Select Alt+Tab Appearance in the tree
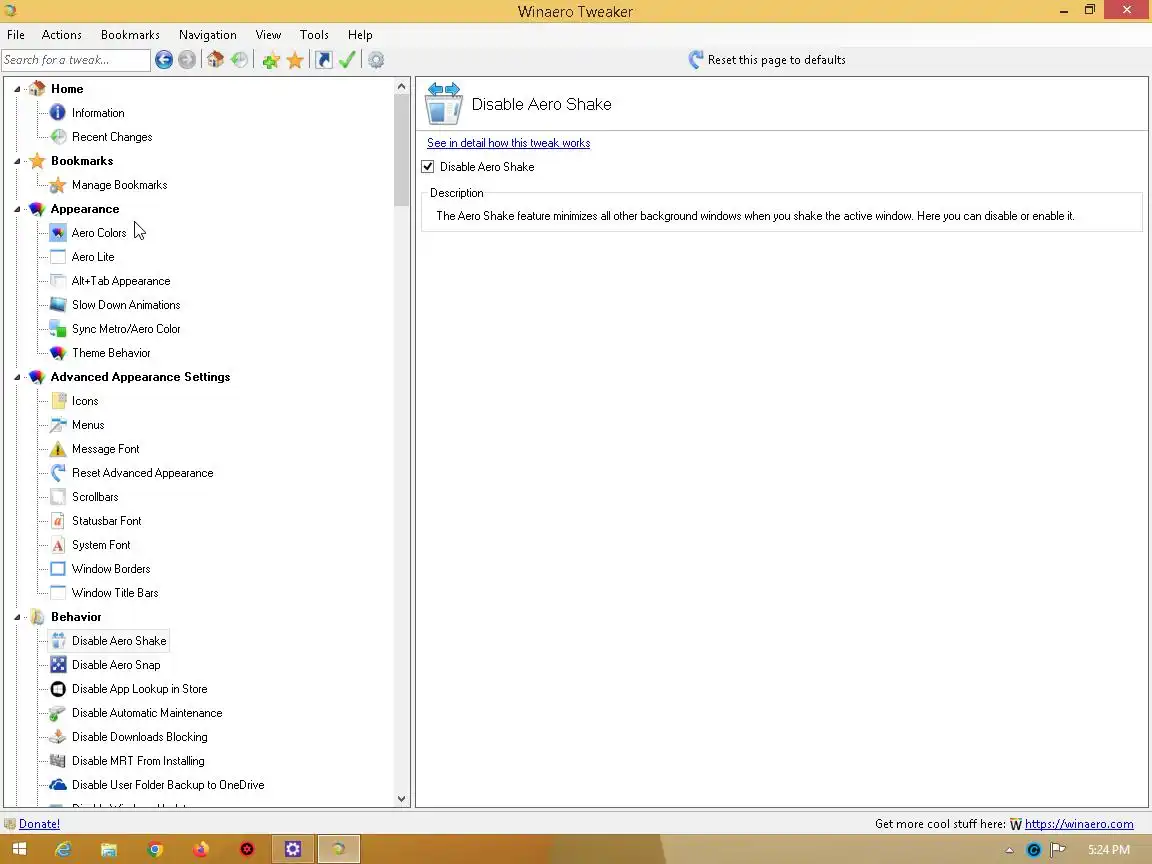 point(120,281)
